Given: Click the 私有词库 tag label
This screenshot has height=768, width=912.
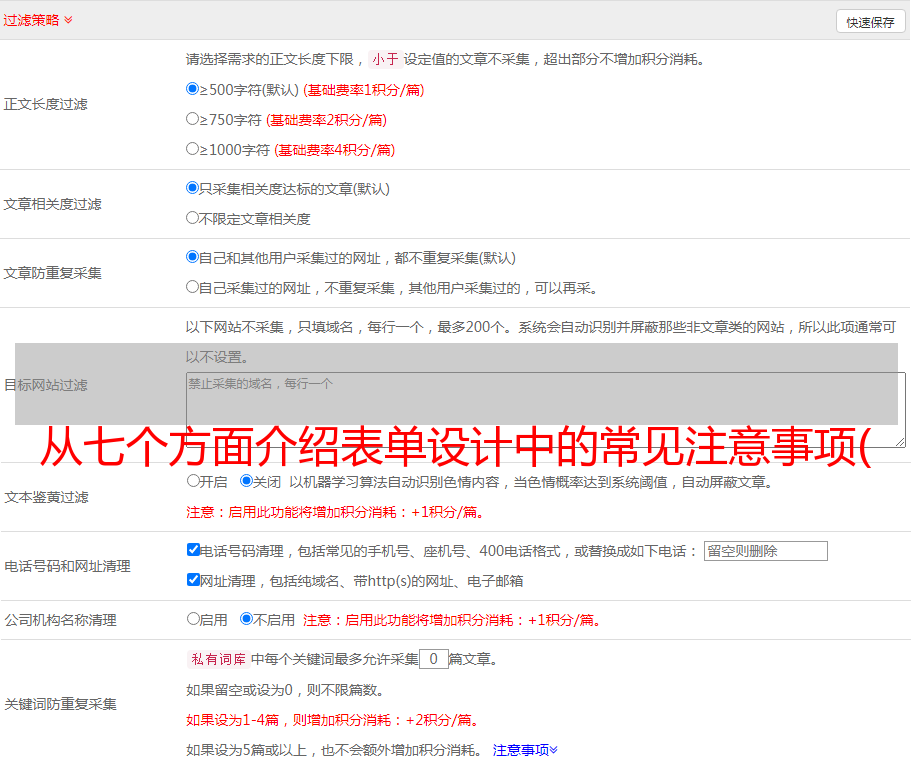Looking at the screenshot, I should pos(217,659).
